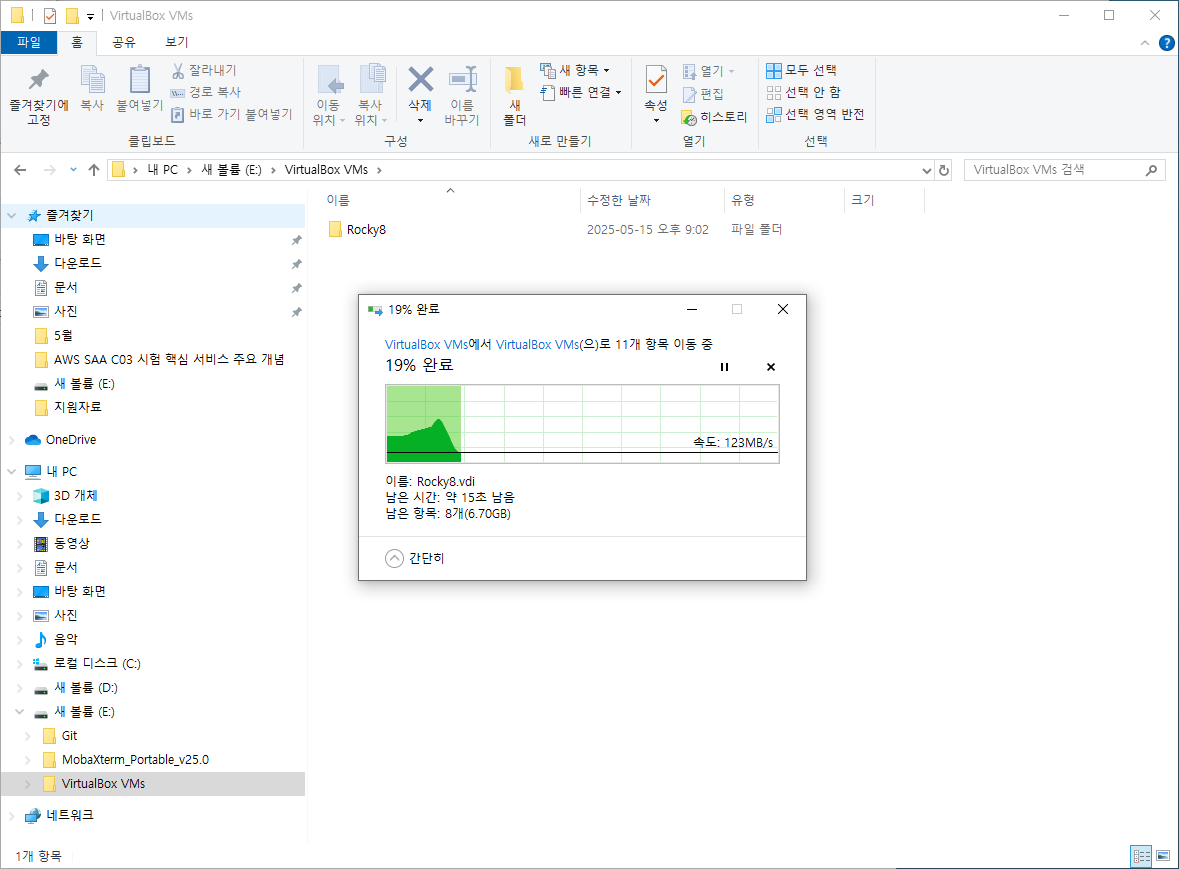
Task: Expand 네트워크 tree node
Action: (12, 815)
